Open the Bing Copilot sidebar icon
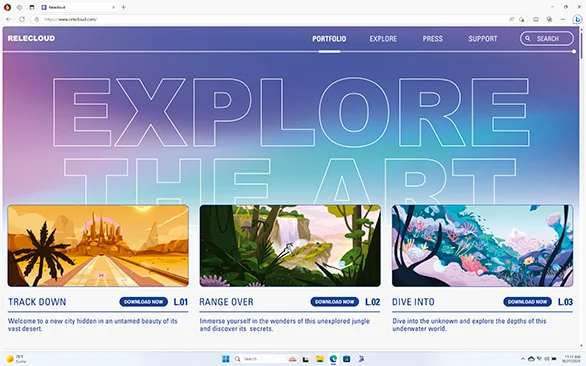This screenshot has width=586, height=366. 577,19
